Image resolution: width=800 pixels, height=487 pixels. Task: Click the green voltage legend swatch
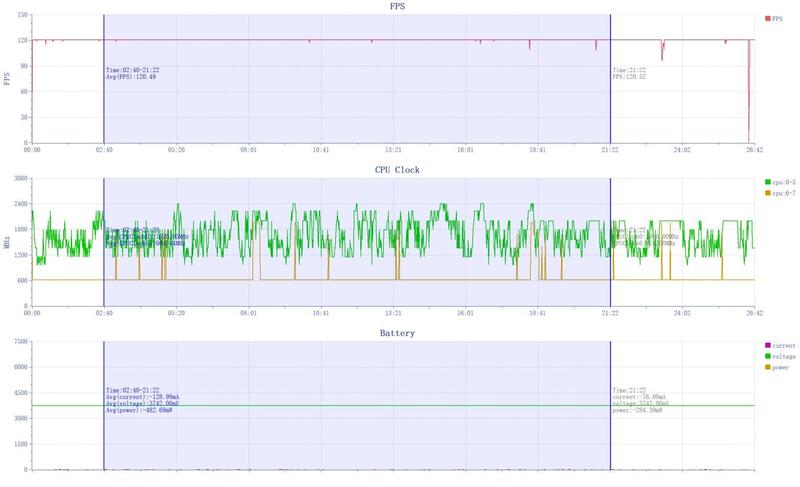point(767,356)
